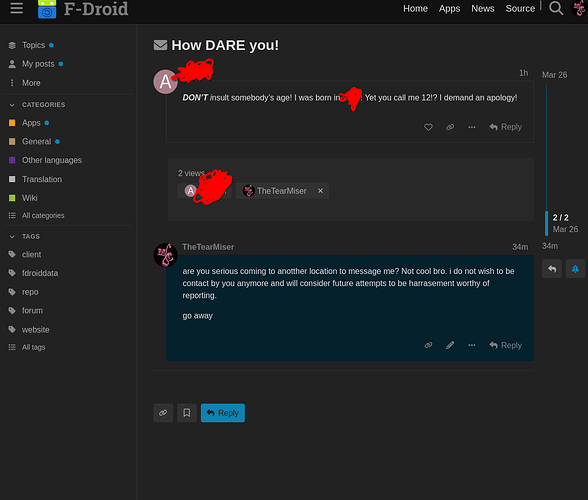
Task: Click the search magnifier icon
Action: click(x=556, y=8)
